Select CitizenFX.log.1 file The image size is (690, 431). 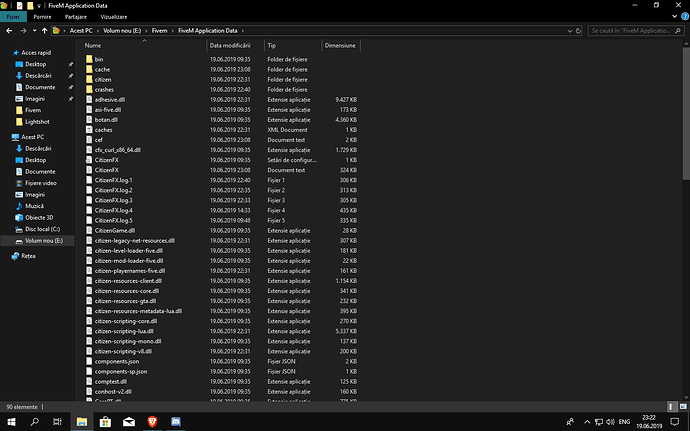point(114,180)
